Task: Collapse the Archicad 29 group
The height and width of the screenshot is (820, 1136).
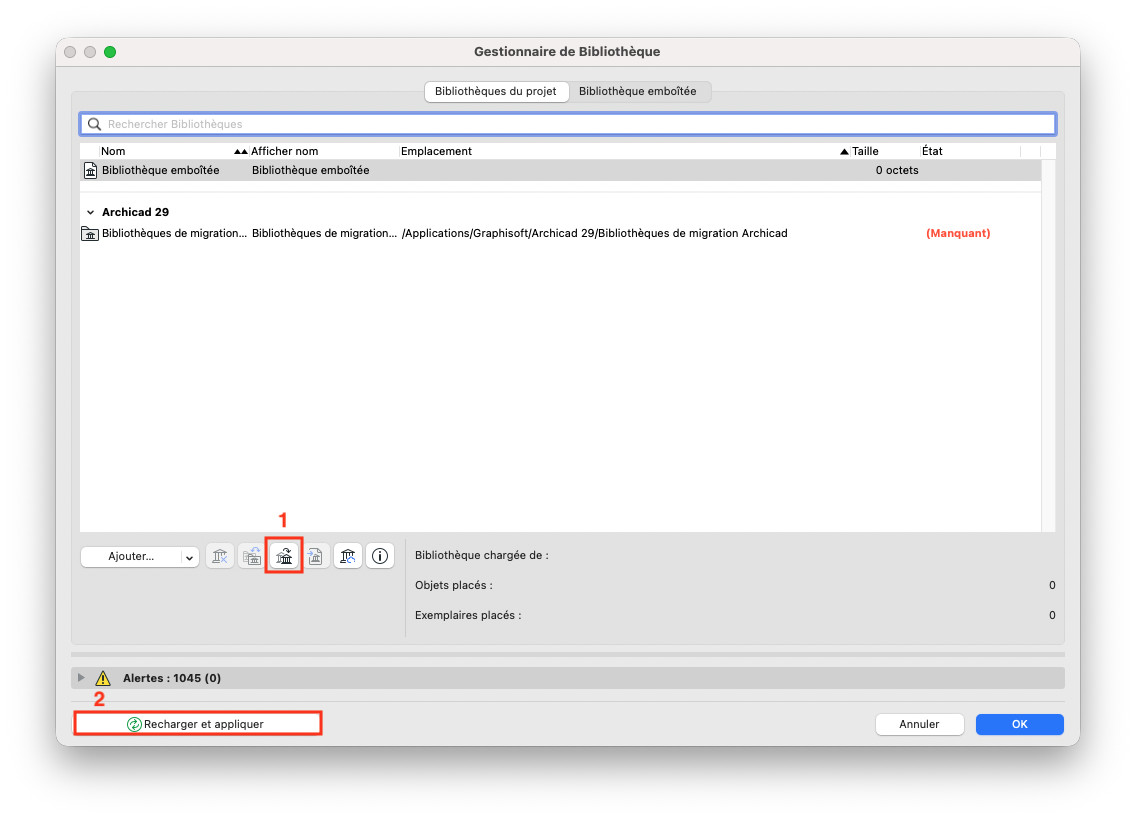Action: (91, 212)
